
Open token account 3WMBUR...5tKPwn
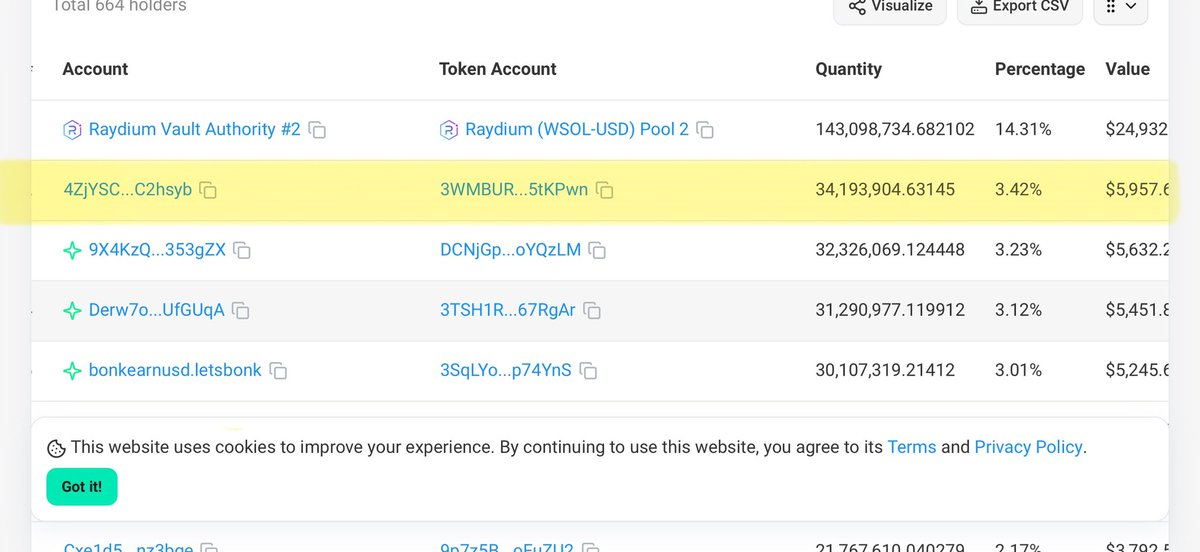point(514,190)
